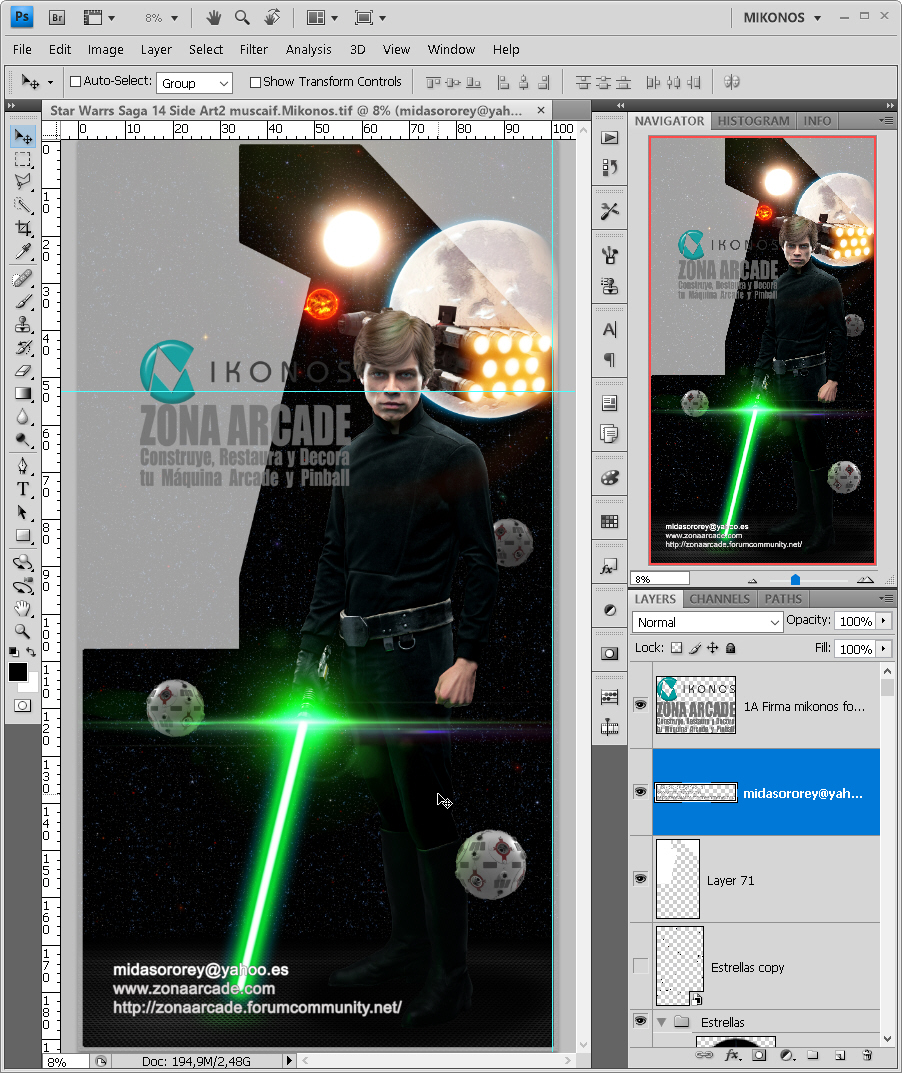This screenshot has height=1073, width=902.
Task: Open the Normal blend mode dropdown
Action: pyautogui.click(x=707, y=622)
